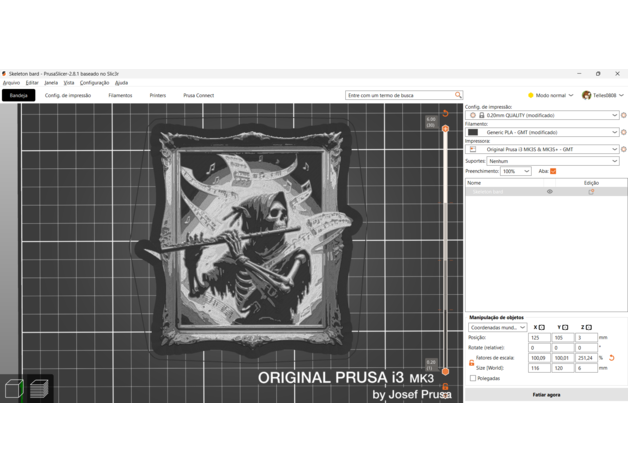Reset scale factors with orange arrow
Image resolution: width=628 pixels, height=472 pixels.
[x=612, y=357]
